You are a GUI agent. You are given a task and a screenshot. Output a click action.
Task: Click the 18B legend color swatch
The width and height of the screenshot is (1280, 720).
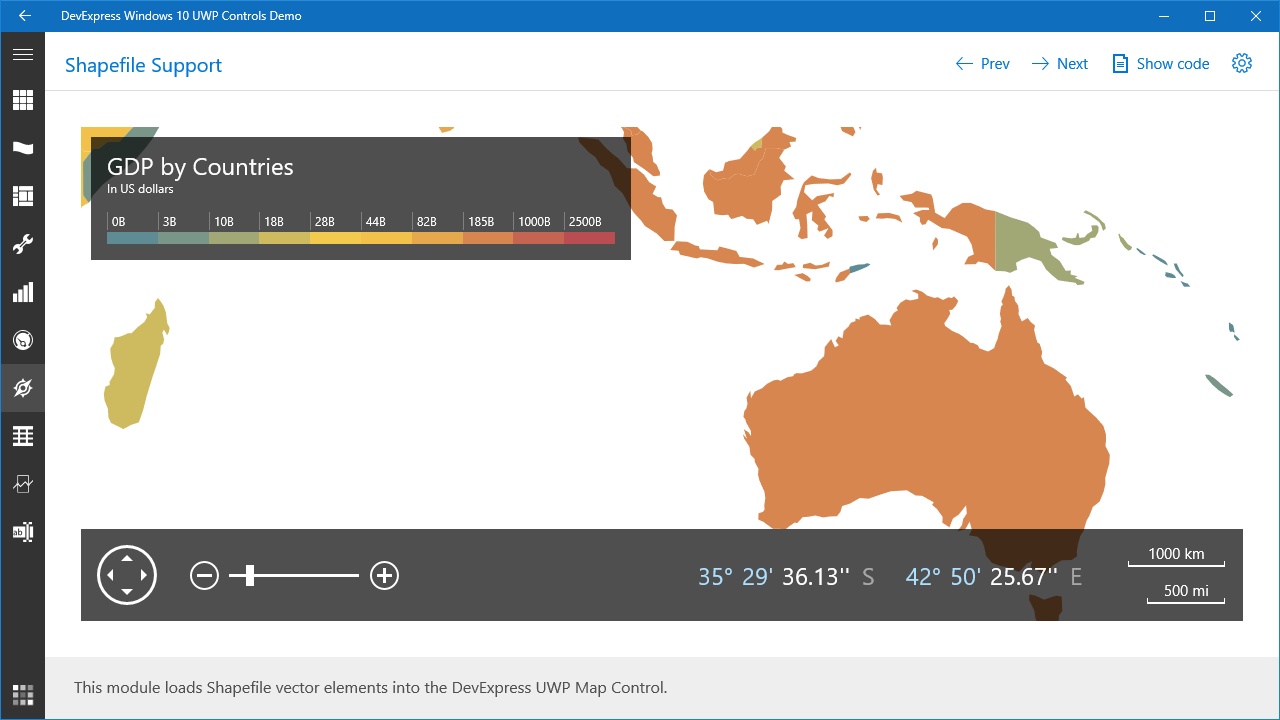285,238
